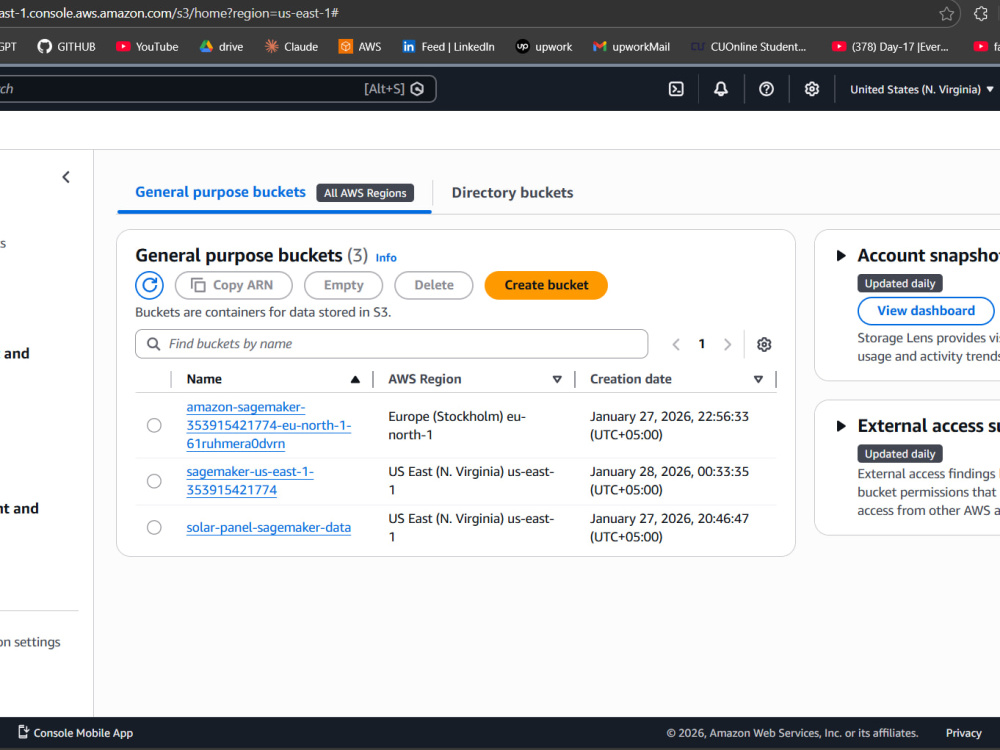Open drive bookmark
Screen dimensions: 1000x750
click(221, 47)
